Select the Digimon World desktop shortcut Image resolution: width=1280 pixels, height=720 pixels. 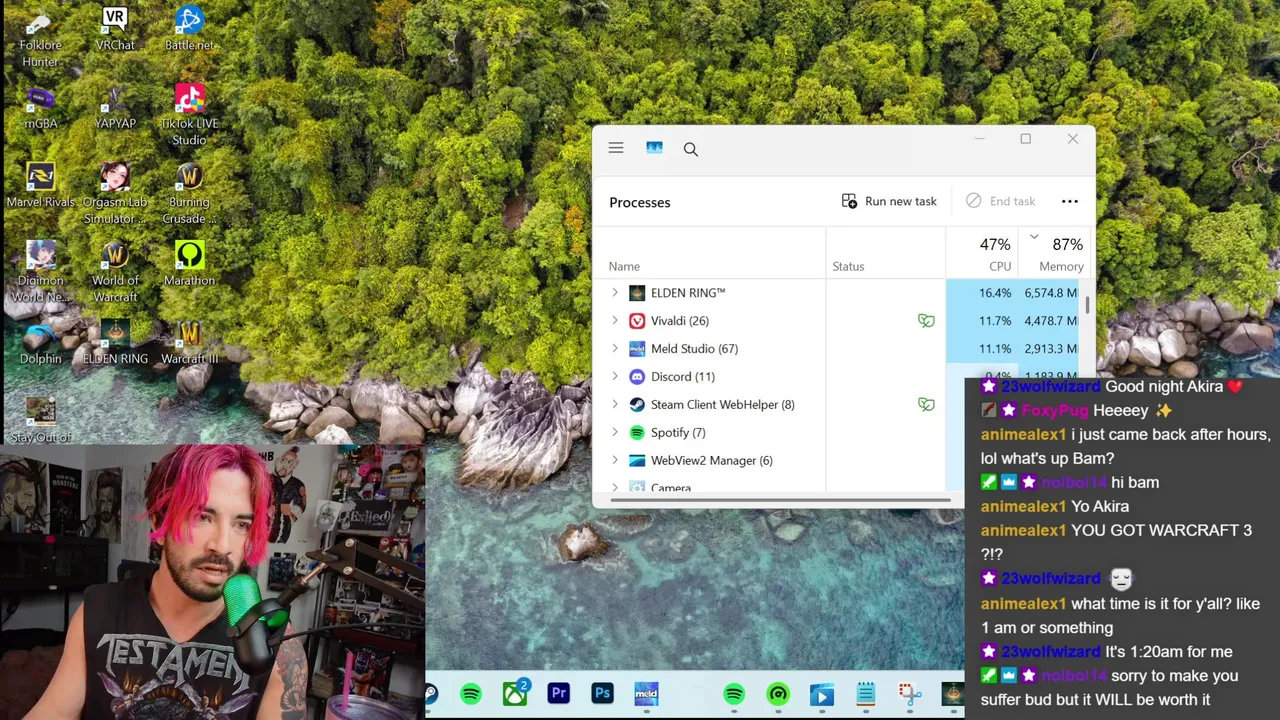[x=40, y=272]
